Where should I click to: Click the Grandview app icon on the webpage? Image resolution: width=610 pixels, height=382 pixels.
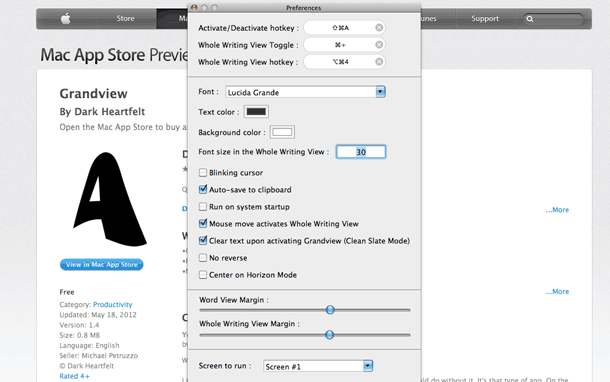[x=110, y=200]
